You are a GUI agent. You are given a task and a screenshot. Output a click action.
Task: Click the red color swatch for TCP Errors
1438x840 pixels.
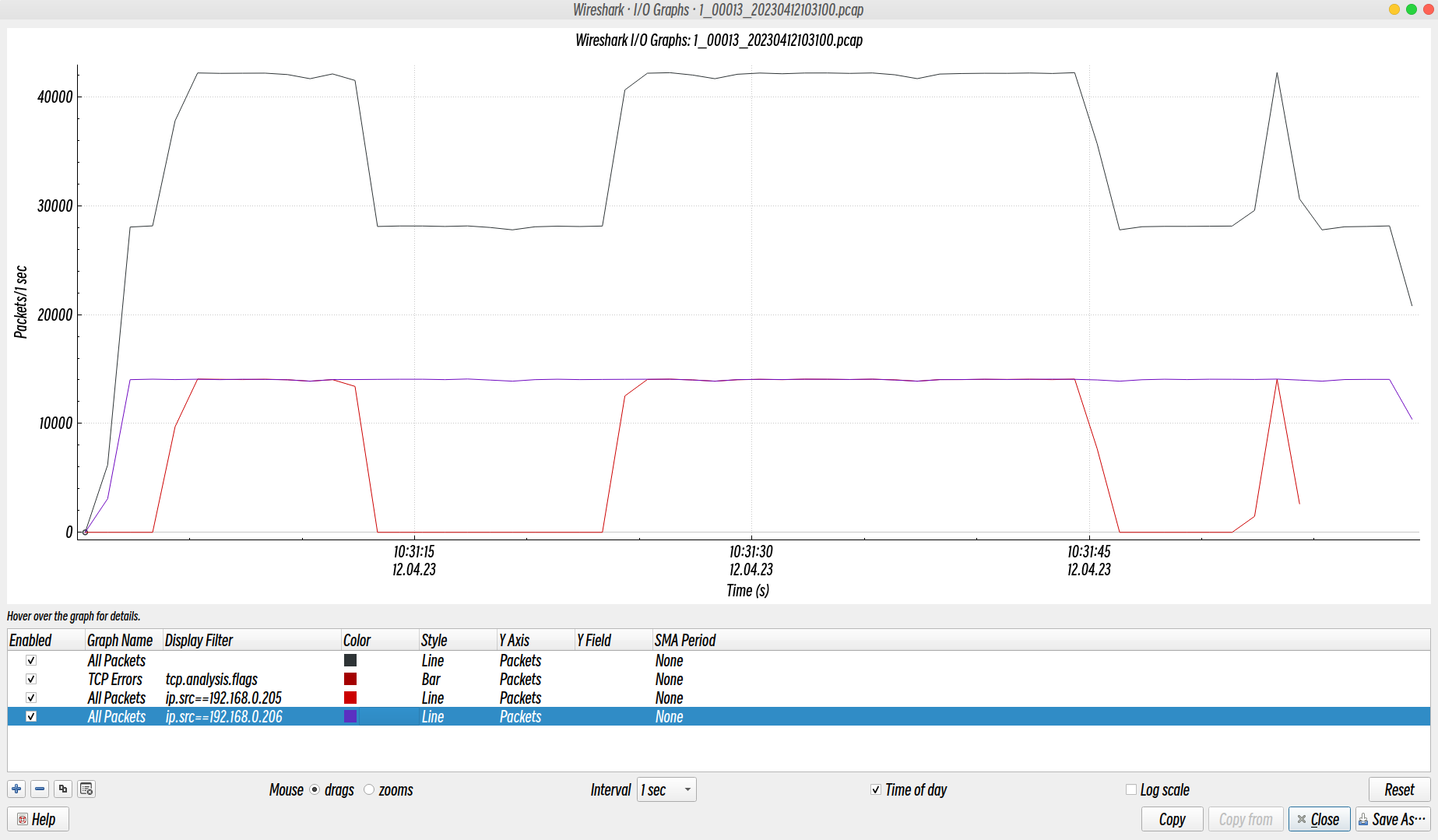(350, 679)
